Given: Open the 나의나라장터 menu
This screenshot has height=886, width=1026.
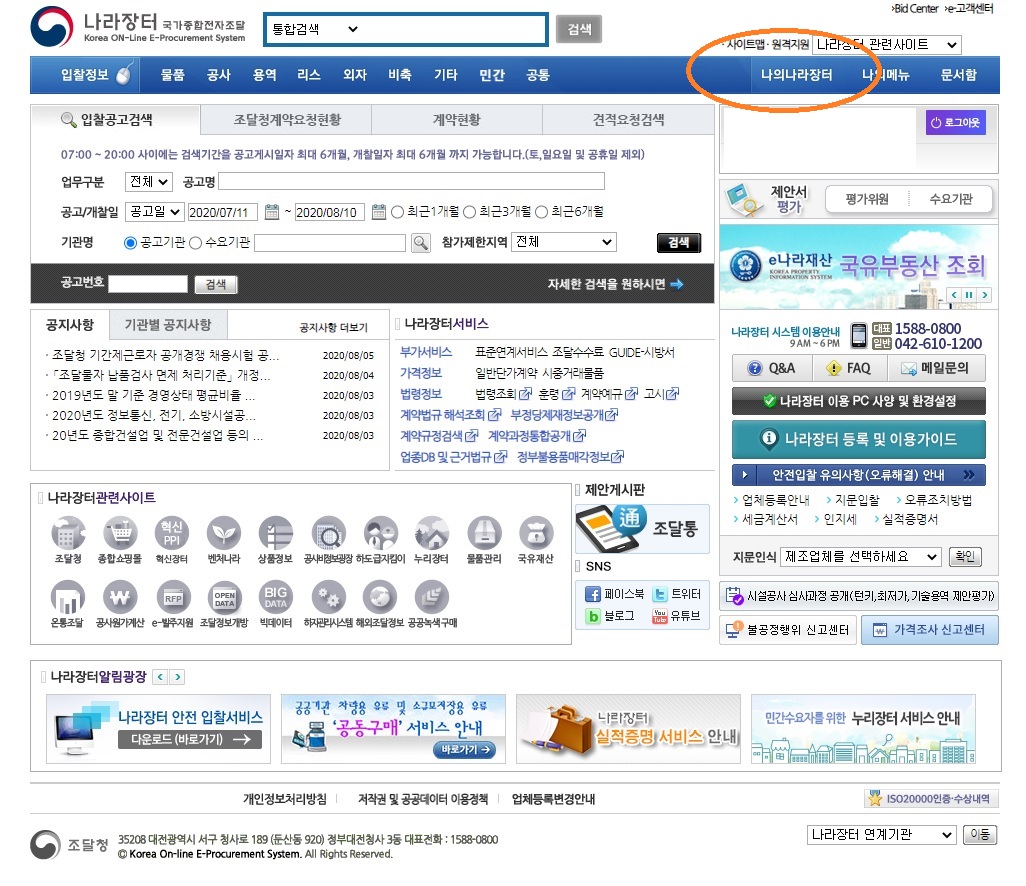Looking at the screenshot, I should point(796,75).
